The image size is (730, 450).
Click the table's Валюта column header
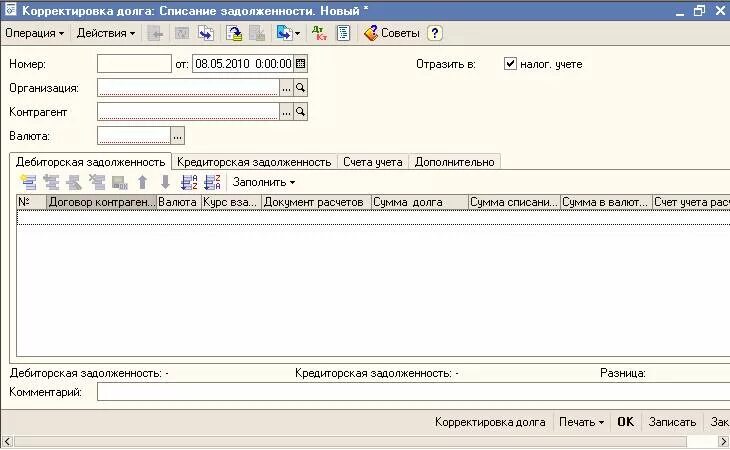click(x=179, y=202)
